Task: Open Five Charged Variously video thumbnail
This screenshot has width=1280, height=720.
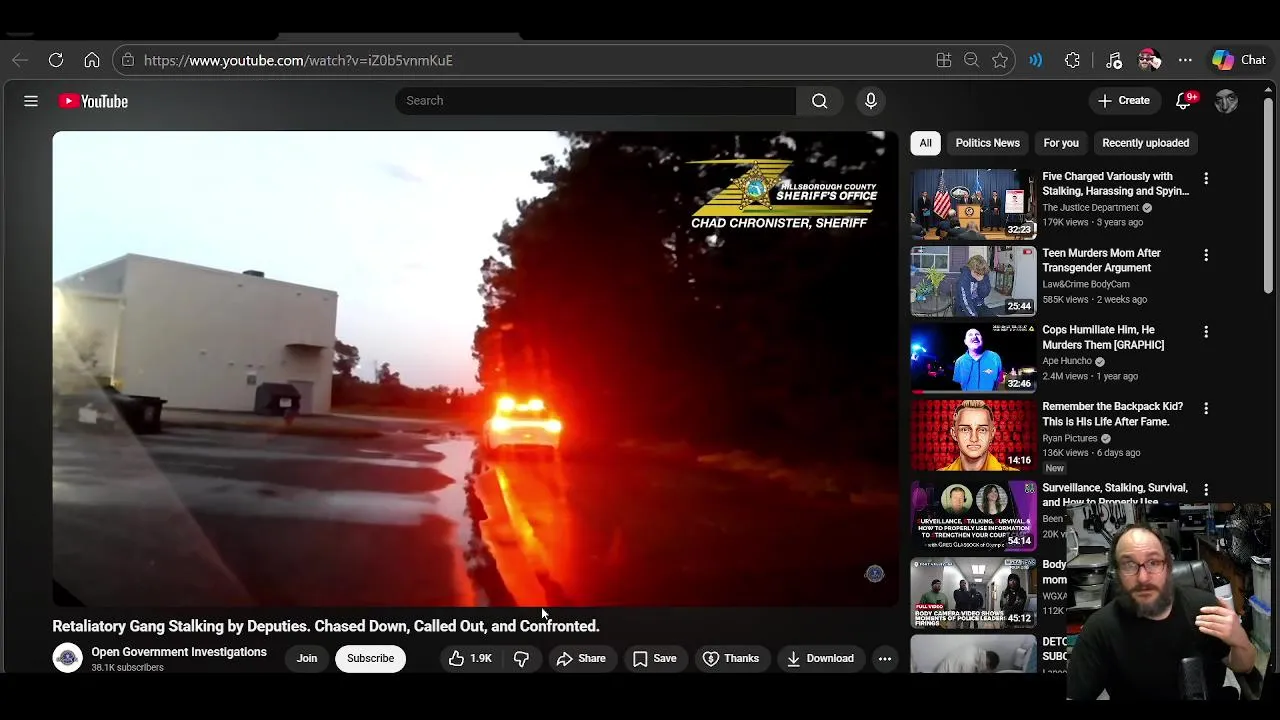Action: coord(974,205)
